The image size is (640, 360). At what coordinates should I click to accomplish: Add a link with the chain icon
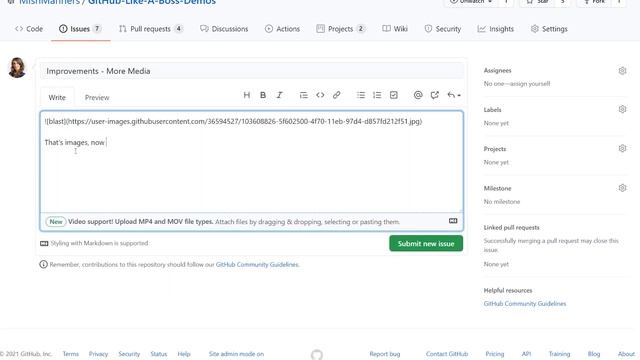(x=336, y=95)
